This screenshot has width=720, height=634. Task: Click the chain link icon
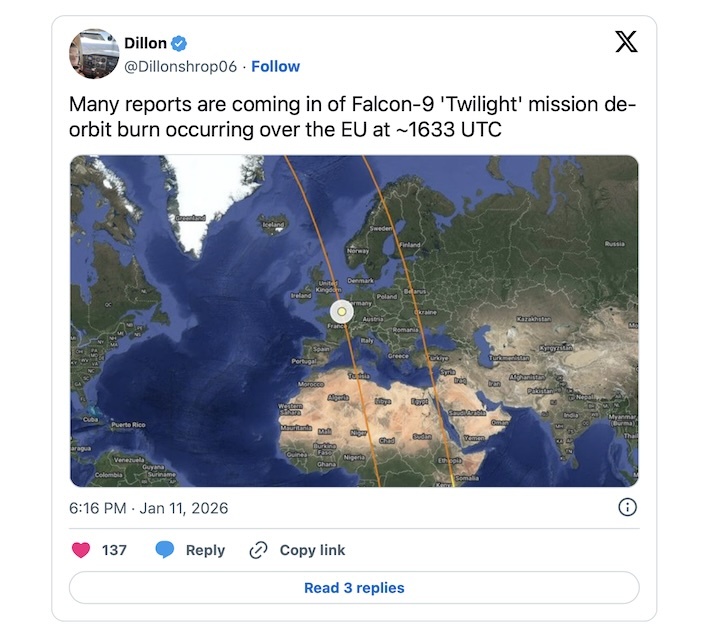[259, 550]
